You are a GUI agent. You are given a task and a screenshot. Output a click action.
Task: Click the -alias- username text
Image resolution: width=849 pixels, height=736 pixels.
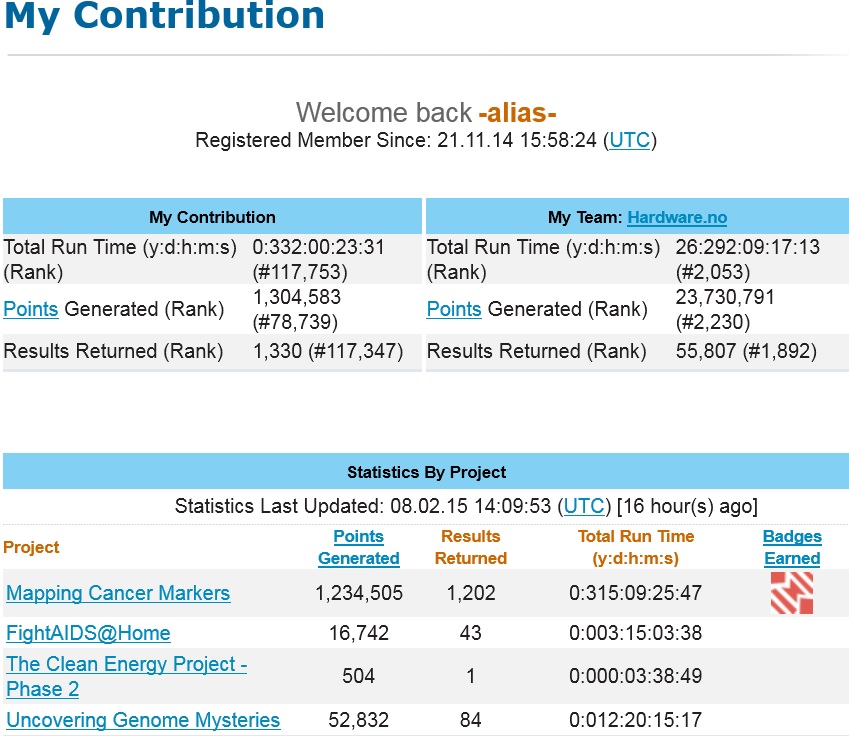coord(517,113)
